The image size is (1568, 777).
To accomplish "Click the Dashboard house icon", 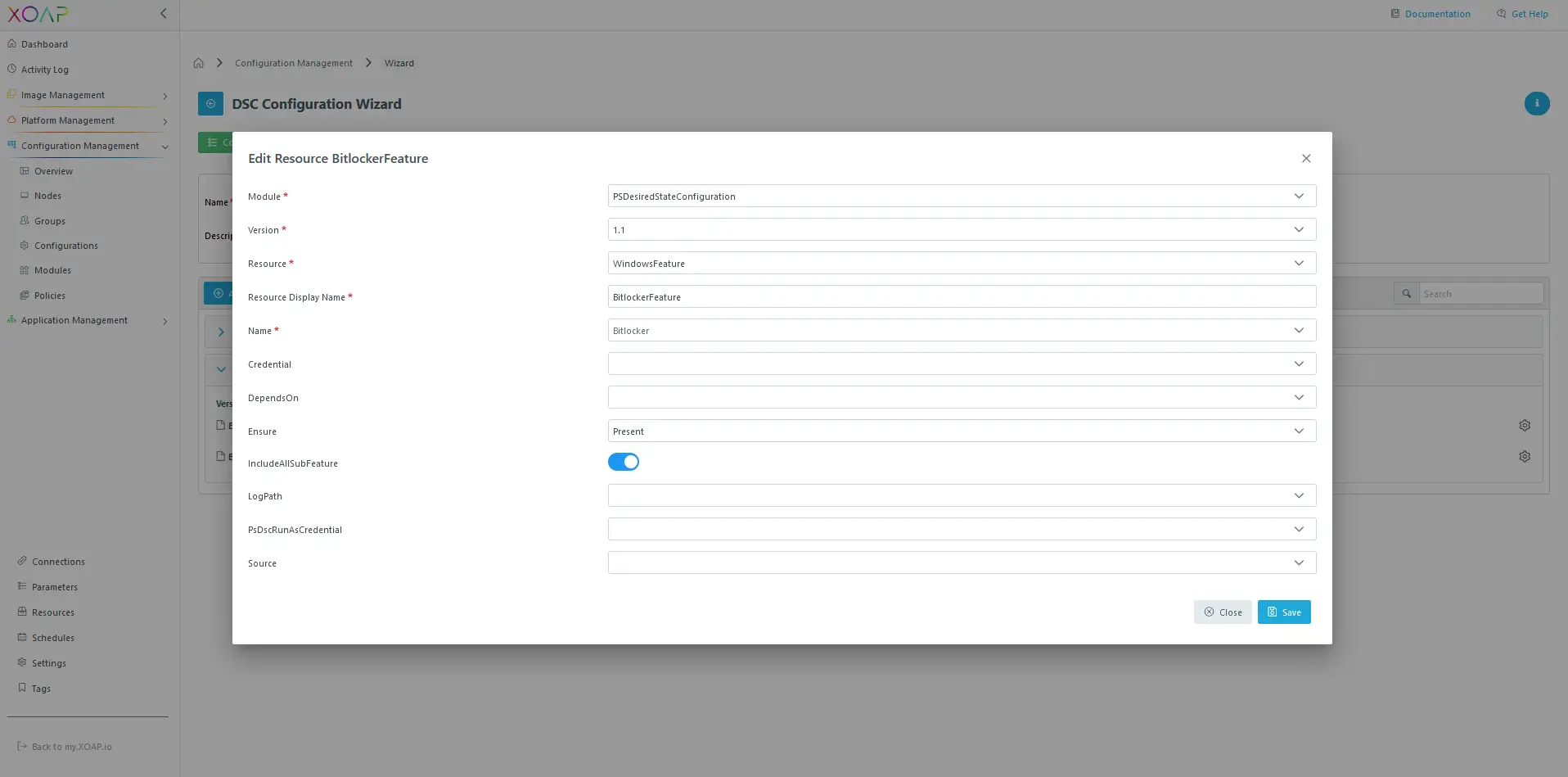I will pos(11,43).
